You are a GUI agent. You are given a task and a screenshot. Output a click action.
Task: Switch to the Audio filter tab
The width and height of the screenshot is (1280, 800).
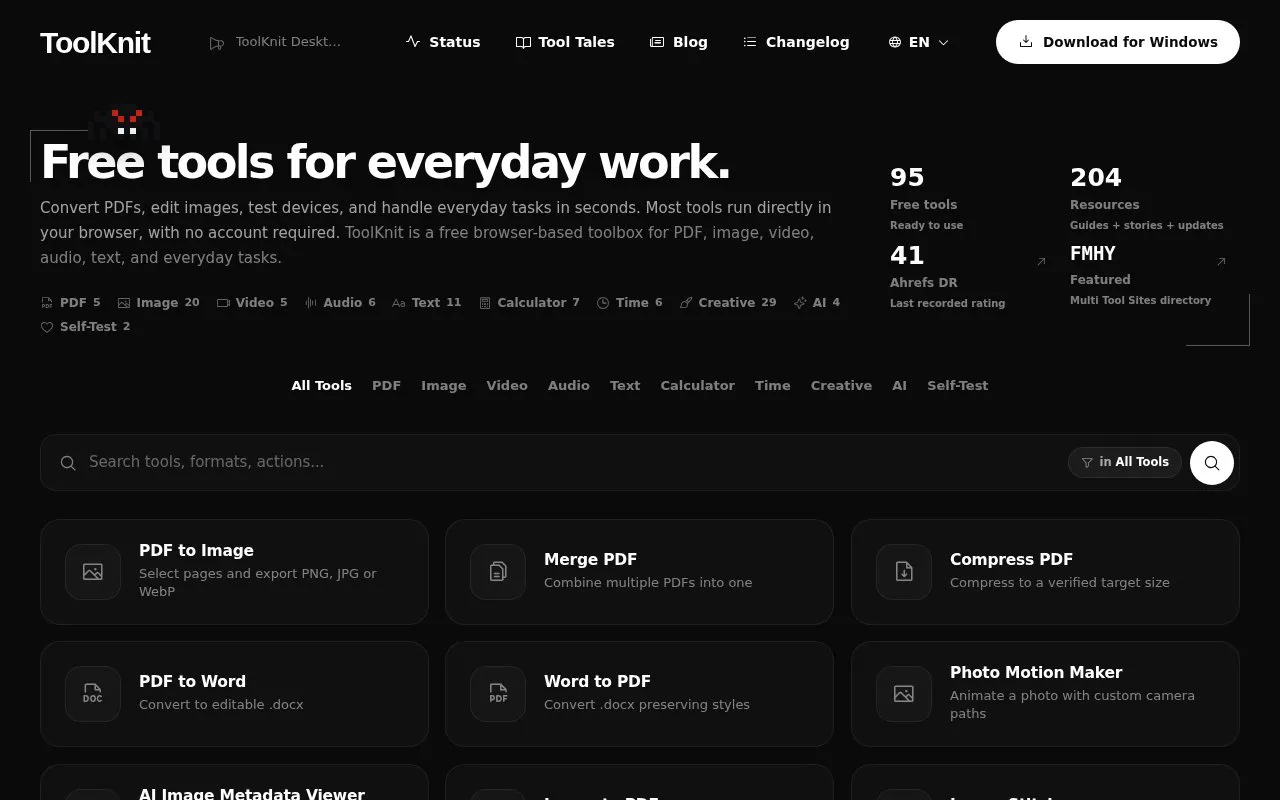click(x=569, y=385)
